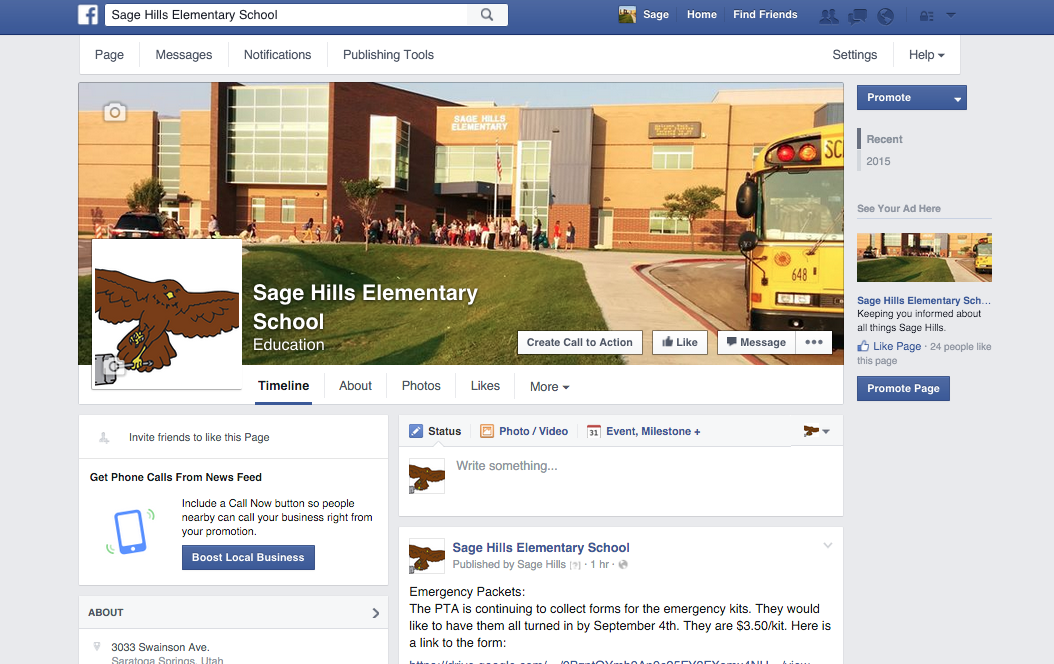This screenshot has width=1054, height=664.
Task: Jump to Recent in timeline navigator
Action: pos(884,139)
